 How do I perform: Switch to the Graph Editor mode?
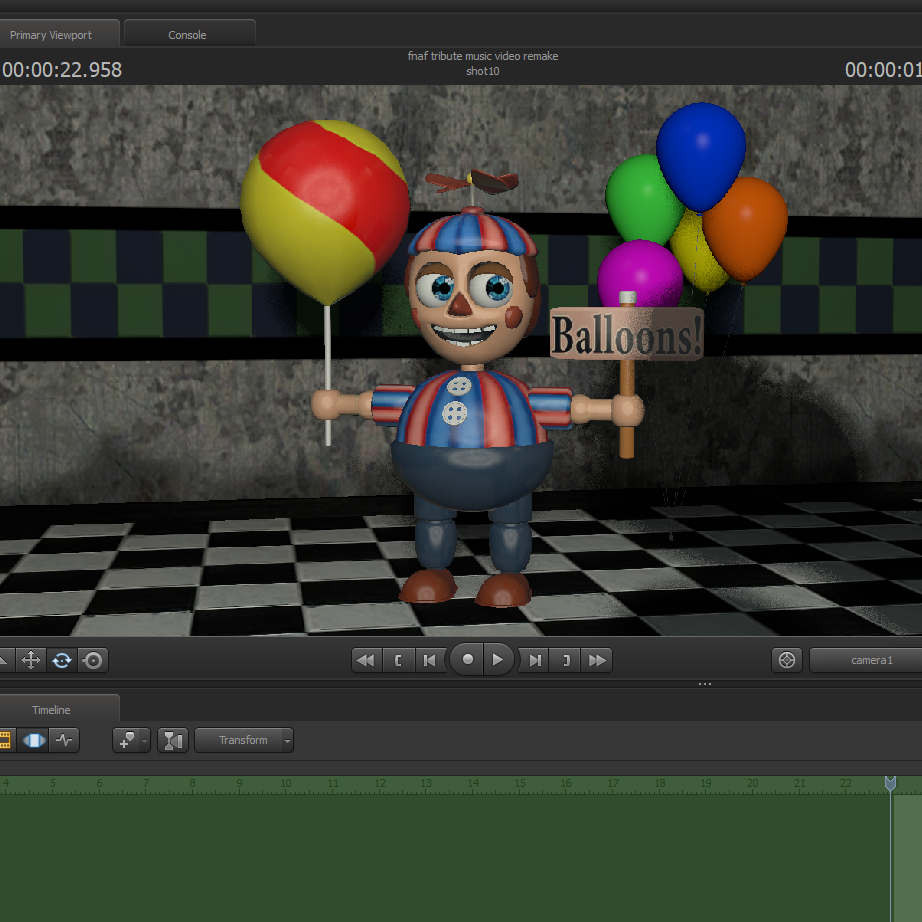[64, 741]
